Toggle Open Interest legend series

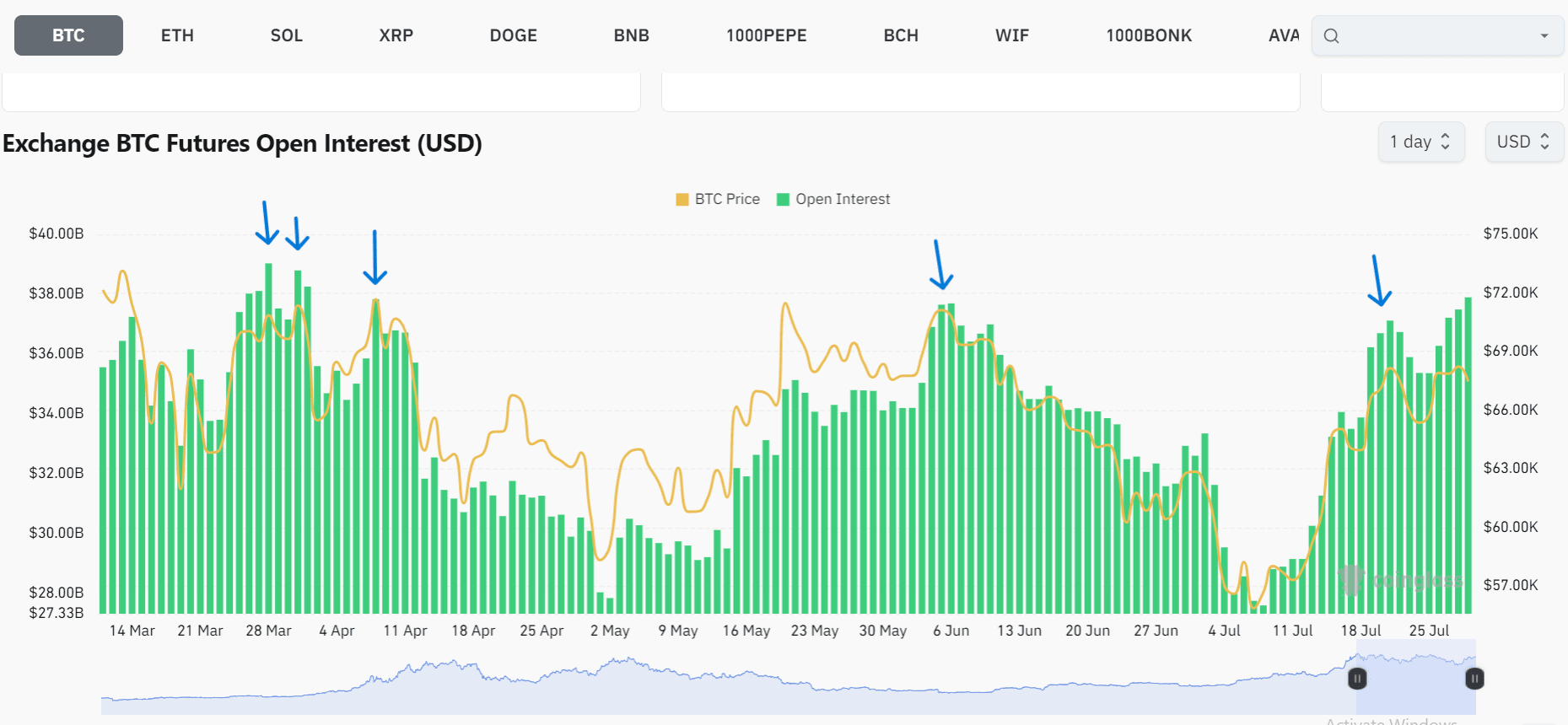point(842,199)
